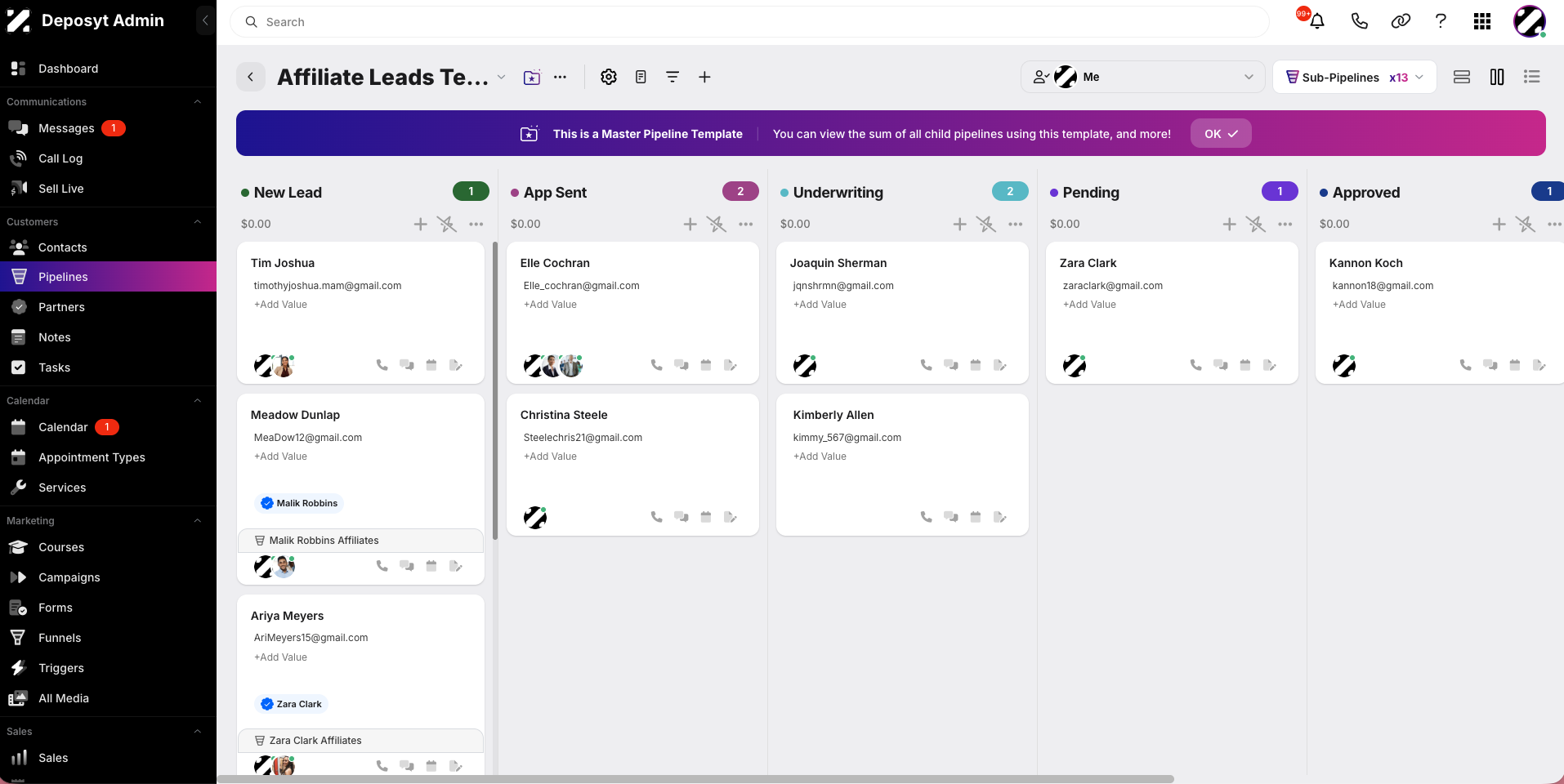1564x784 pixels.
Task: Click the Search input field
Action: [749, 22]
